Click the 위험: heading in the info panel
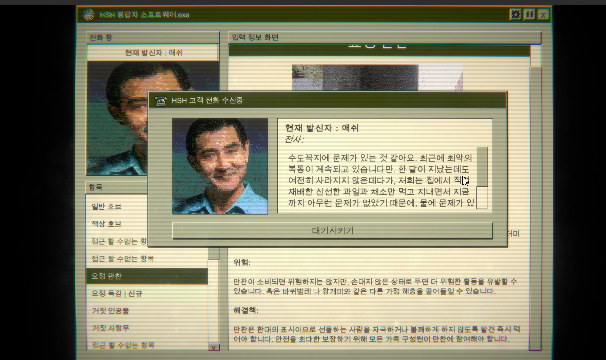The image size is (606, 360). click(242, 263)
